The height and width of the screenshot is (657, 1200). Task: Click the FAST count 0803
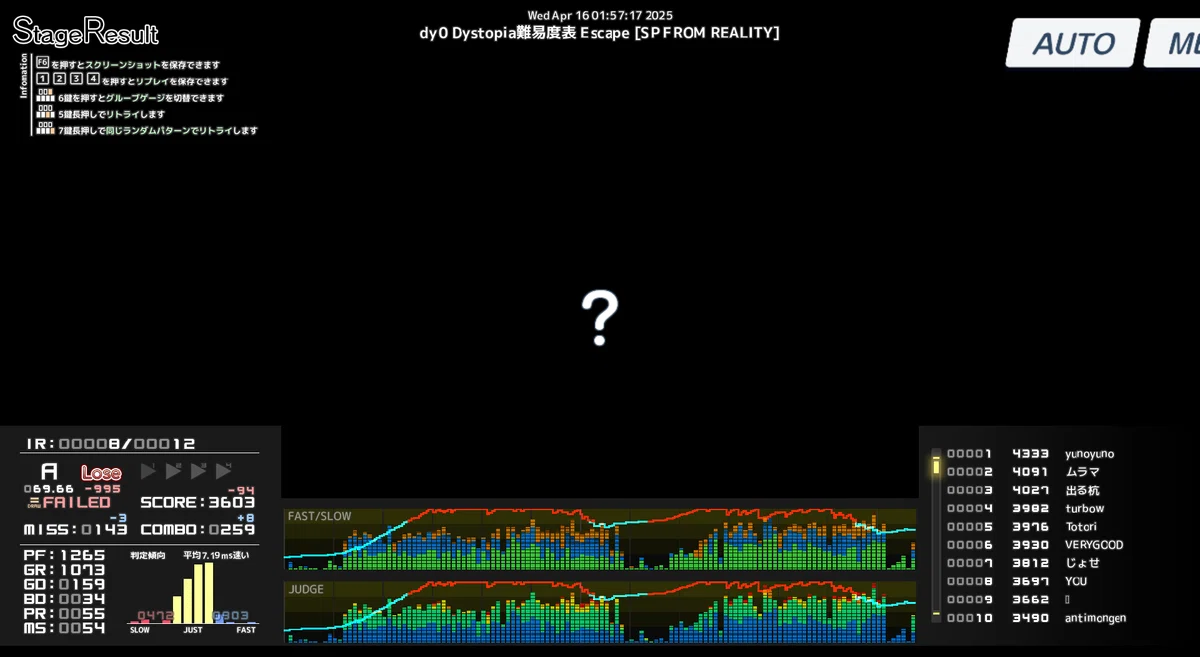tap(231, 616)
